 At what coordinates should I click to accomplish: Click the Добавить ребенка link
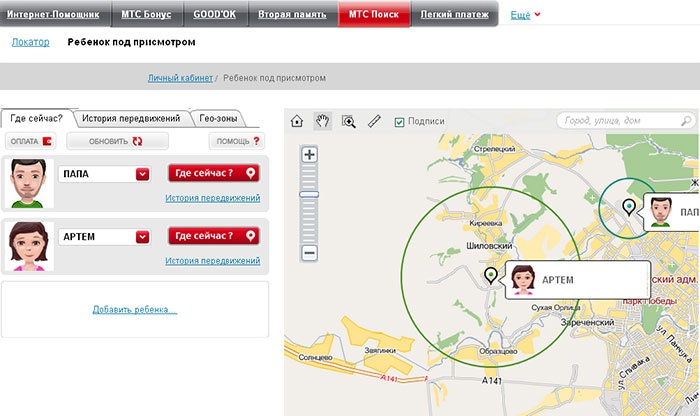tap(134, 310)
